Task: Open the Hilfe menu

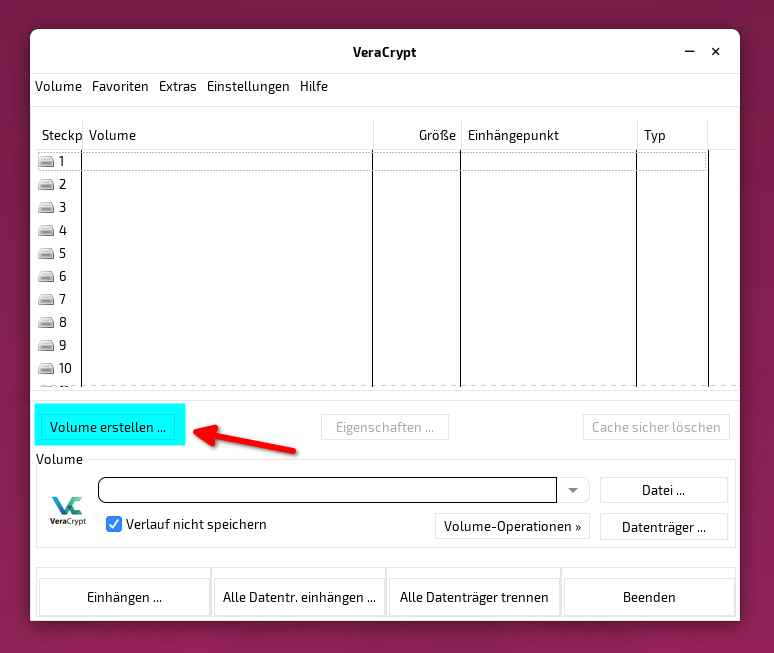Action: point(314,86)
